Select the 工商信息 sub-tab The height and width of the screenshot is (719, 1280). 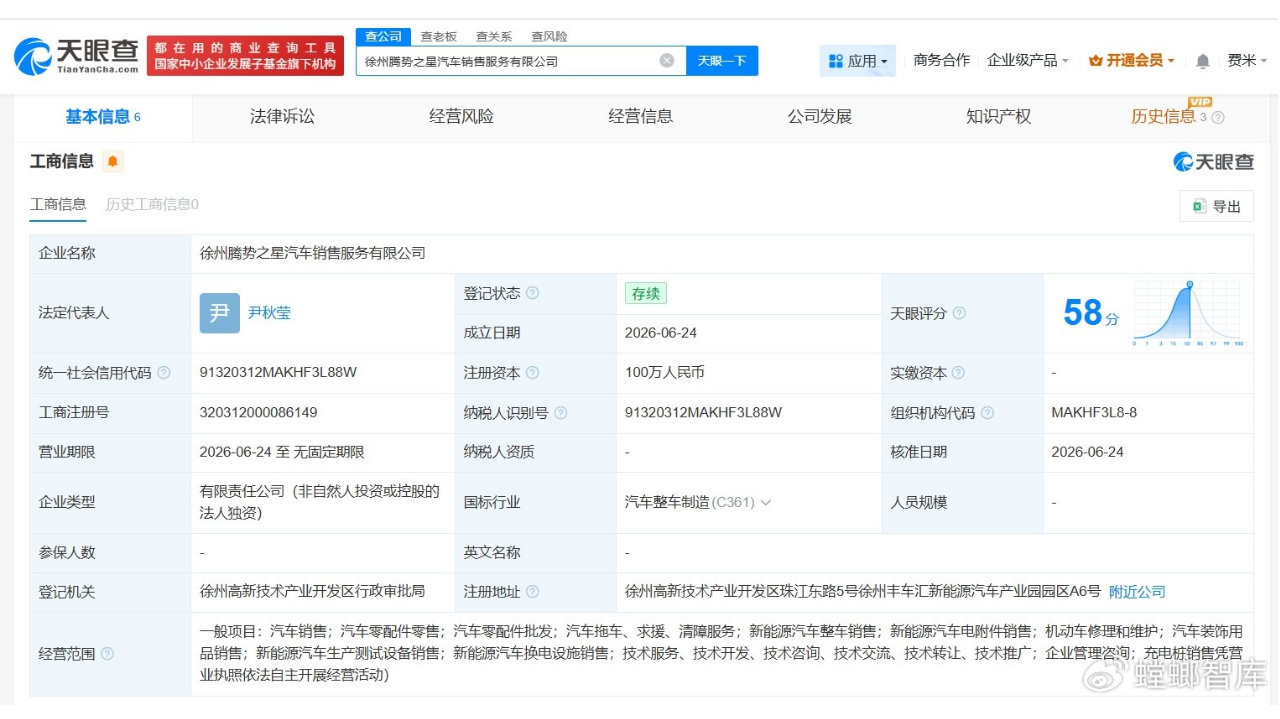[58, 204]
